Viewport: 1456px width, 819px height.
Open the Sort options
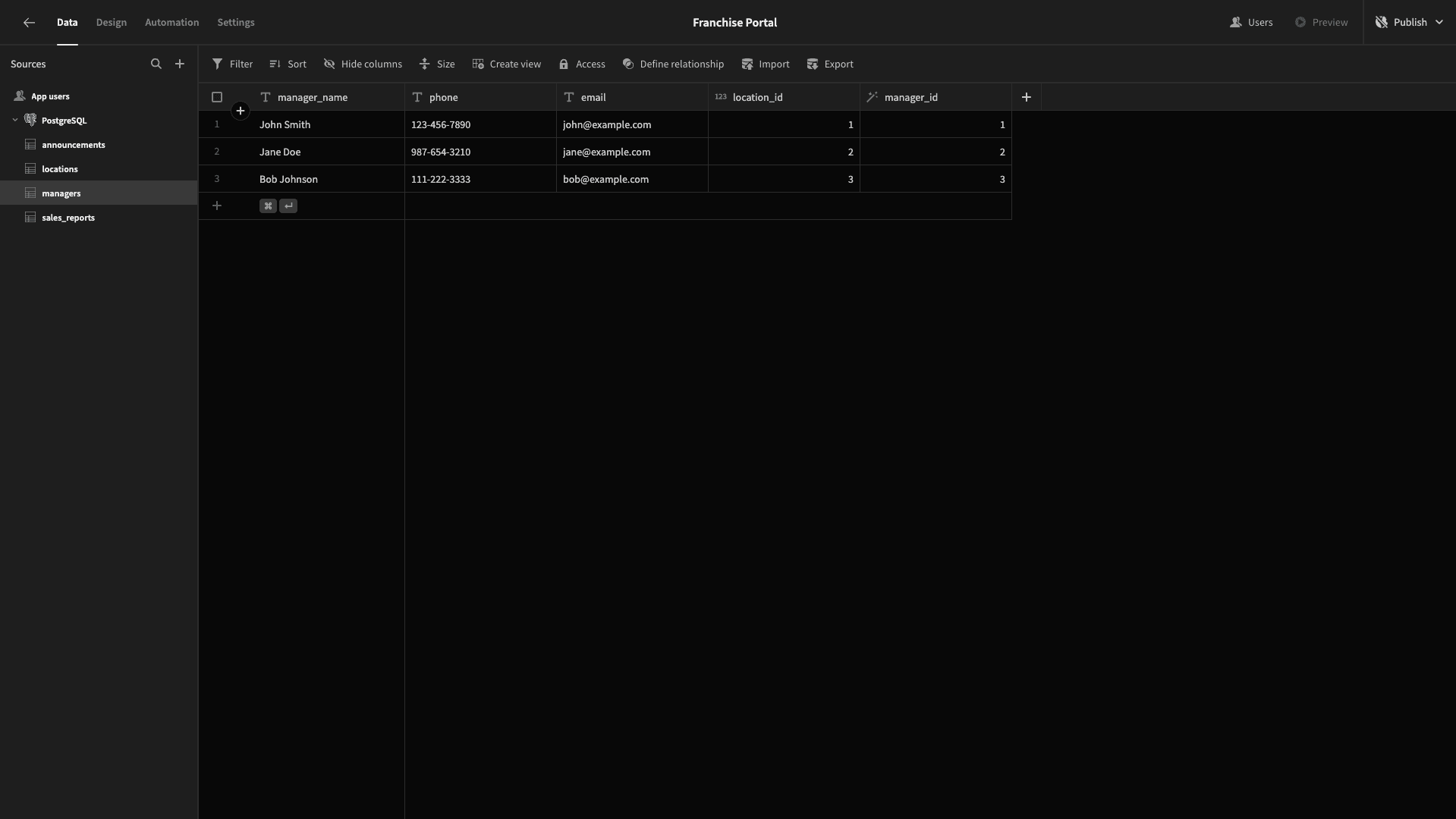(288, 64)
